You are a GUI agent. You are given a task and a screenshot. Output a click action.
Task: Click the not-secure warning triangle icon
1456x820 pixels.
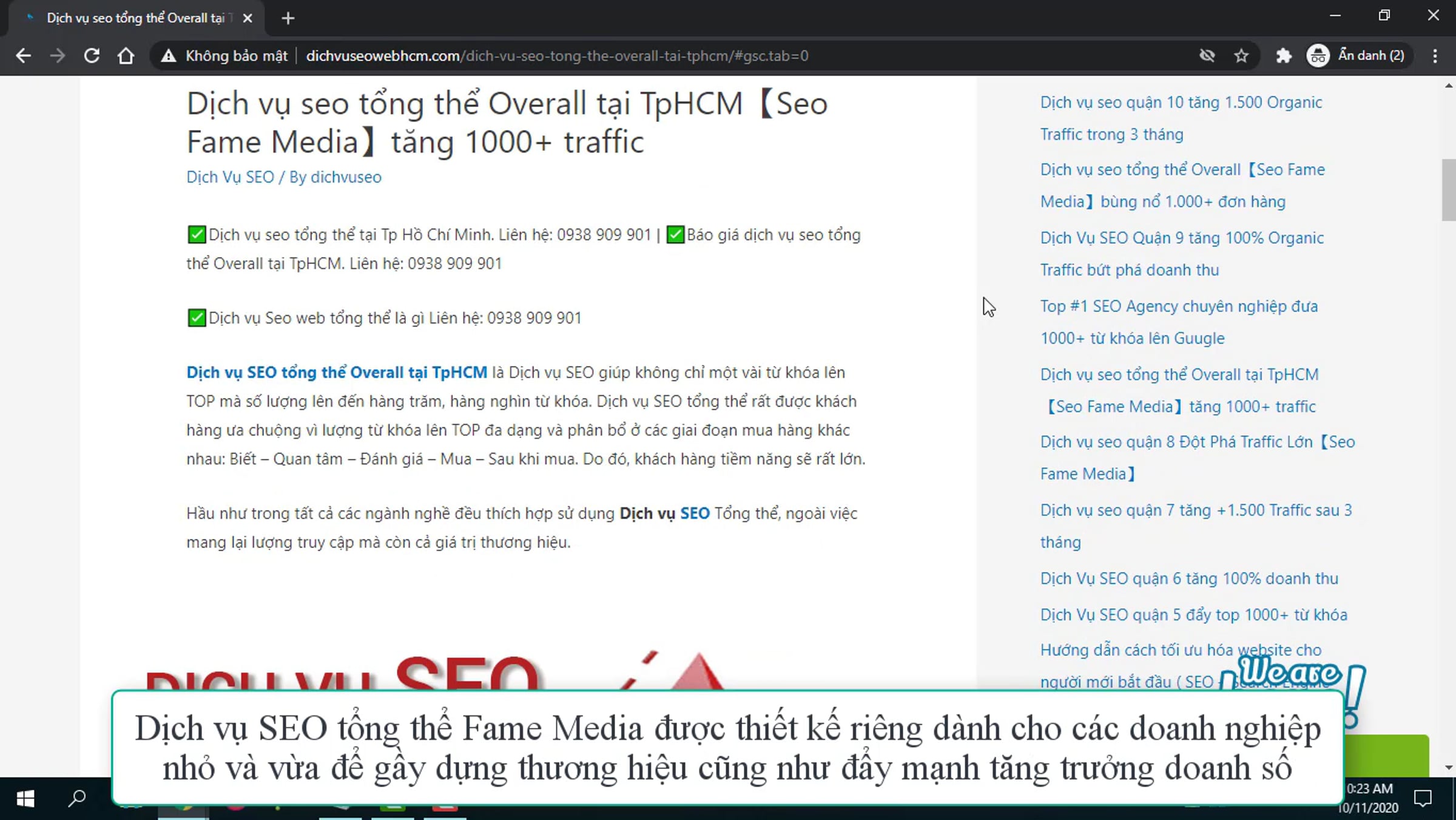(168, 56)
